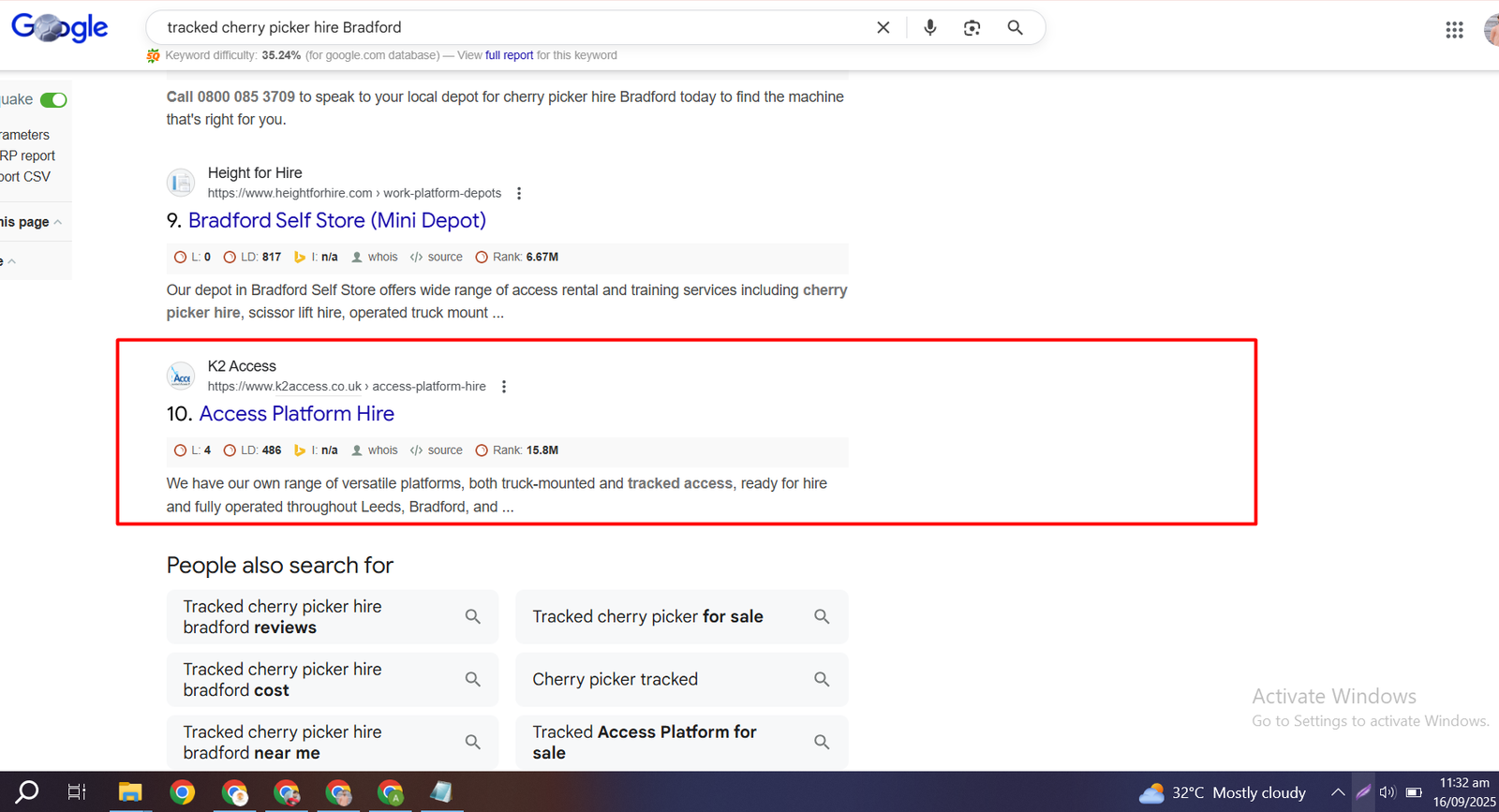
Task: Open the 'Access Platform Hire' result
Action: [x=296, y=414]
